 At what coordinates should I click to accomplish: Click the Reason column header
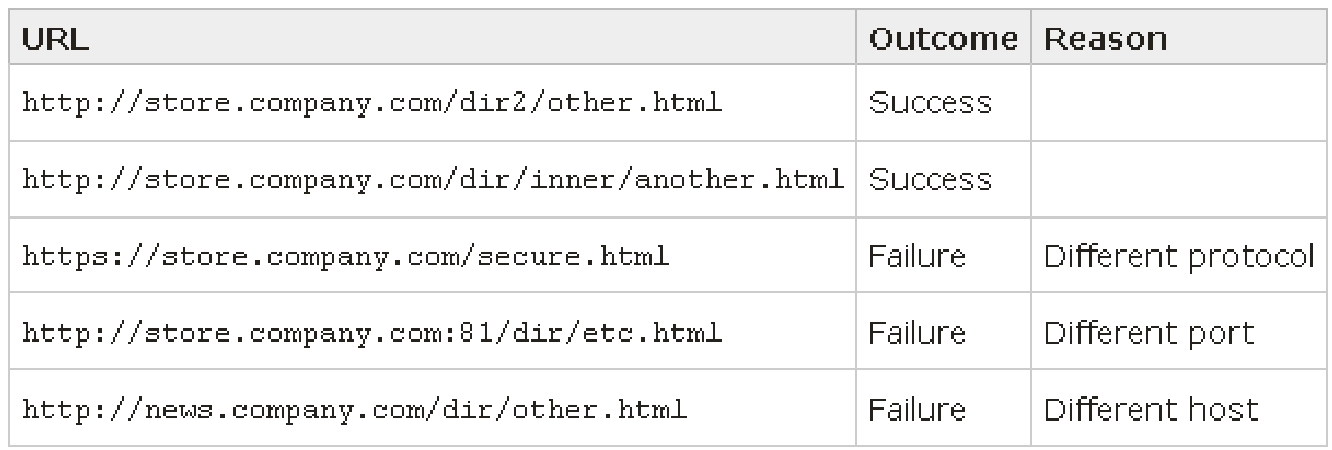tap(1179, 38)
